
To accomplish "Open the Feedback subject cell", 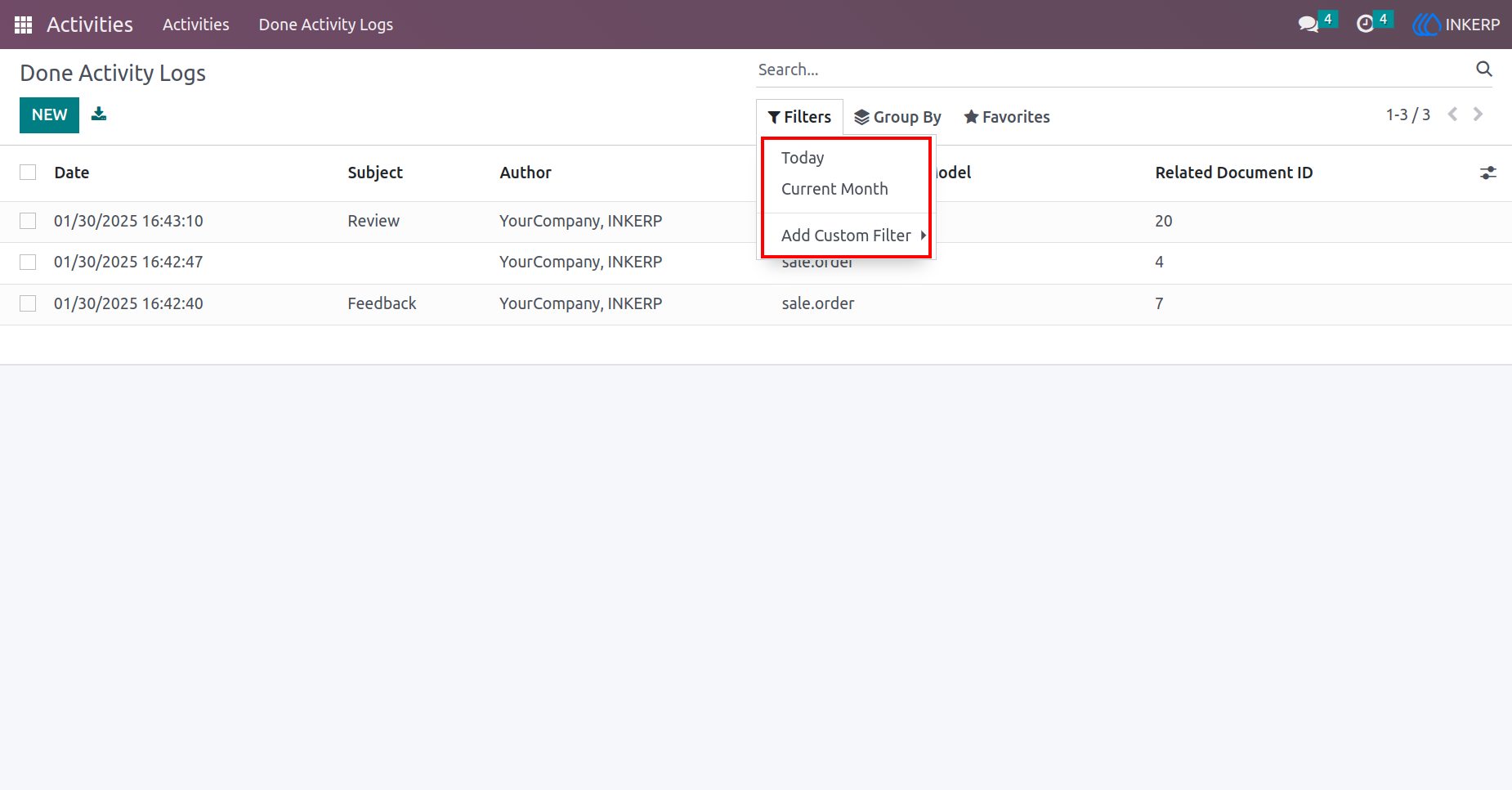I will point(382,303).
